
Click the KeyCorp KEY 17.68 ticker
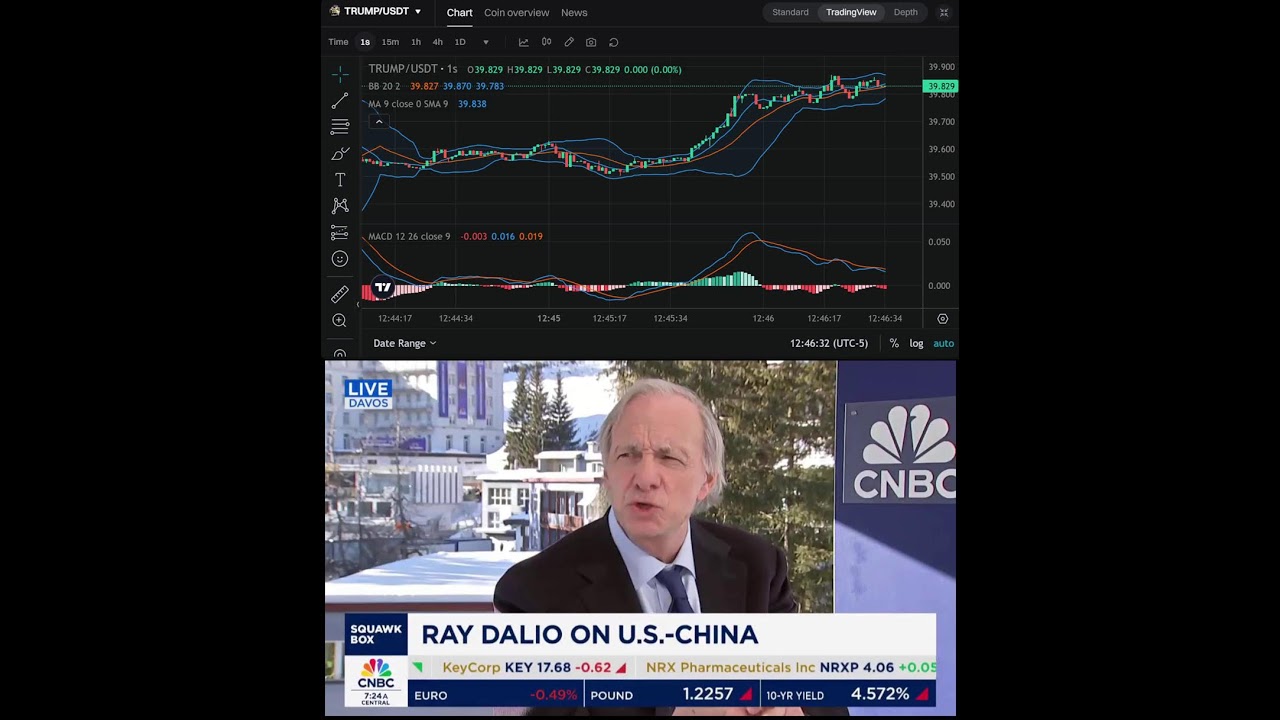tap(534, 667)
